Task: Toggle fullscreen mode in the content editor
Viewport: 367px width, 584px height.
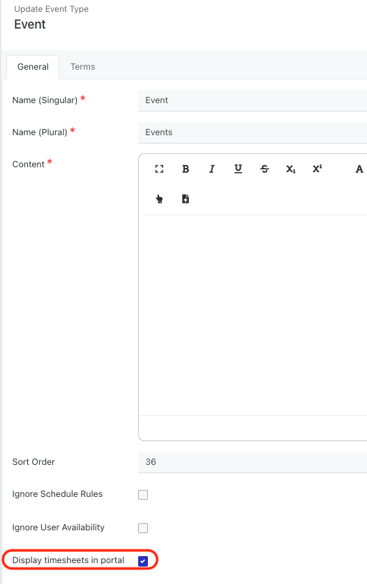Action: tap(159, 169)
